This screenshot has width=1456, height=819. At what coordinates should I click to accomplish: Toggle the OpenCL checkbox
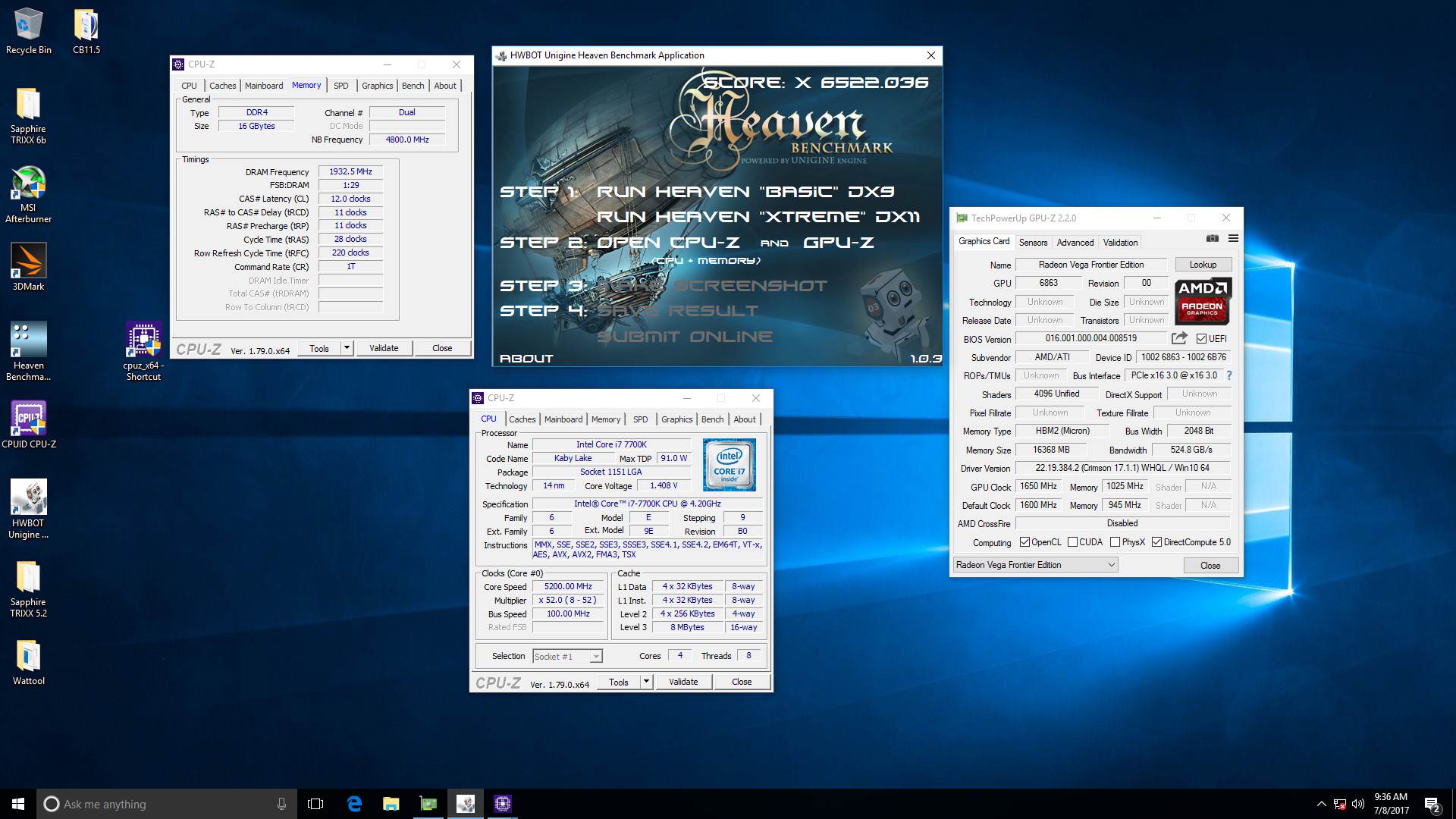1025,542
